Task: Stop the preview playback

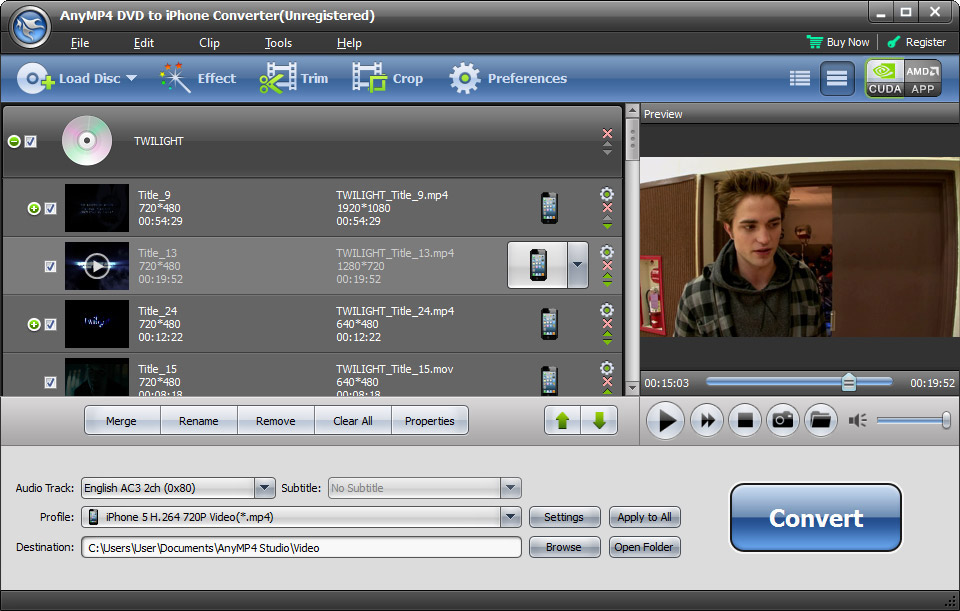Action: (745, 421)
